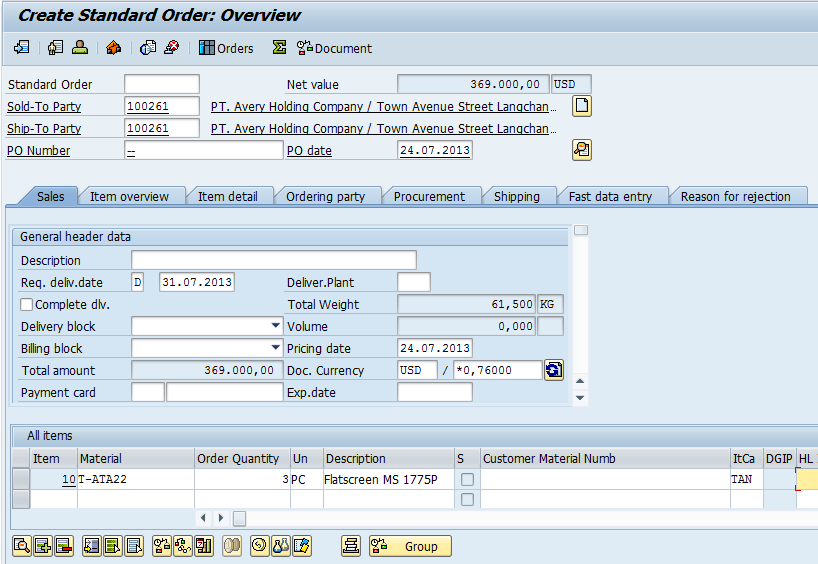818x564 pixels.
Task: Switch to the Item overview tab
Action: click(x=129, y=196)
